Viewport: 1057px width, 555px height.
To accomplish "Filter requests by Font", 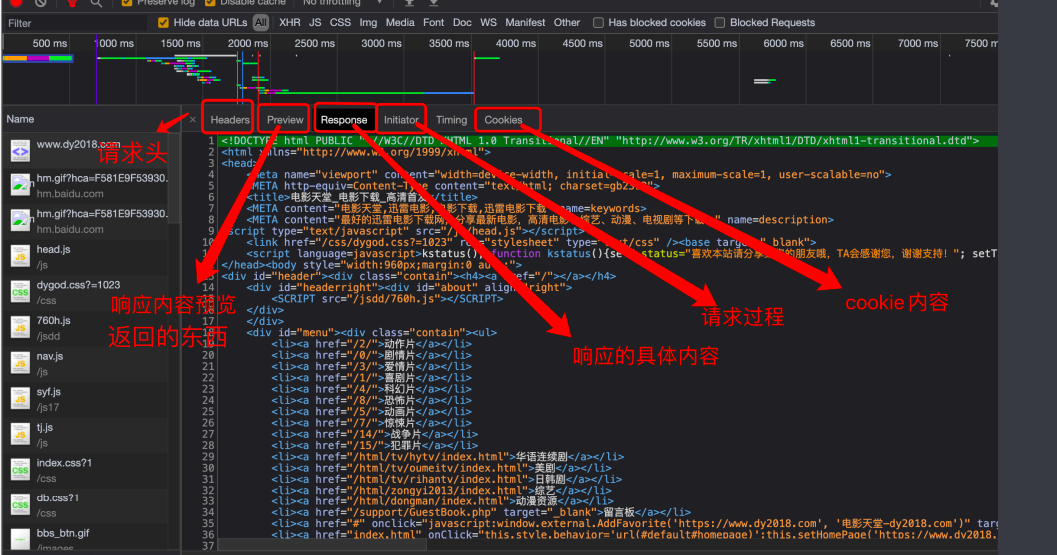I will point(433,22).
